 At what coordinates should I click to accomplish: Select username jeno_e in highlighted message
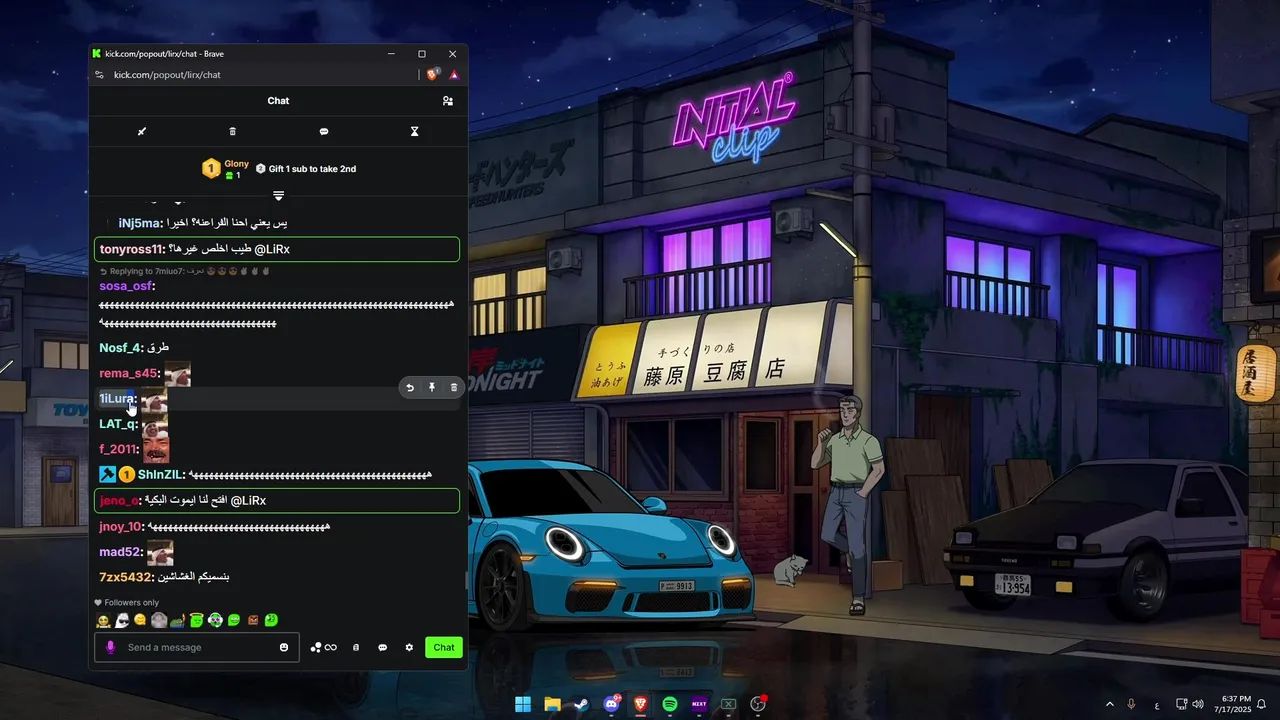tap(119, 500)
